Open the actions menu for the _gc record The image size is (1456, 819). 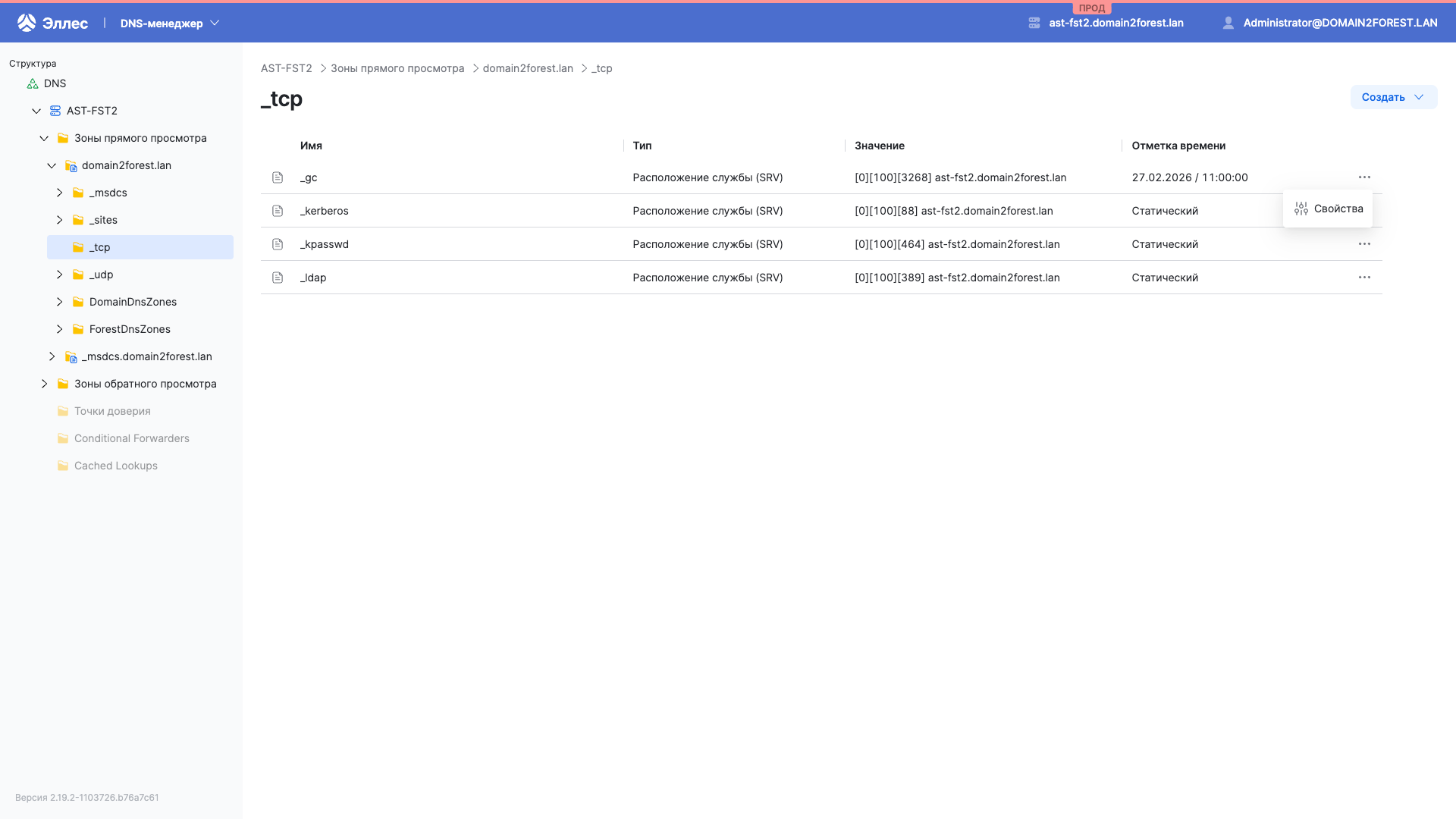[x=1364, y=177]
